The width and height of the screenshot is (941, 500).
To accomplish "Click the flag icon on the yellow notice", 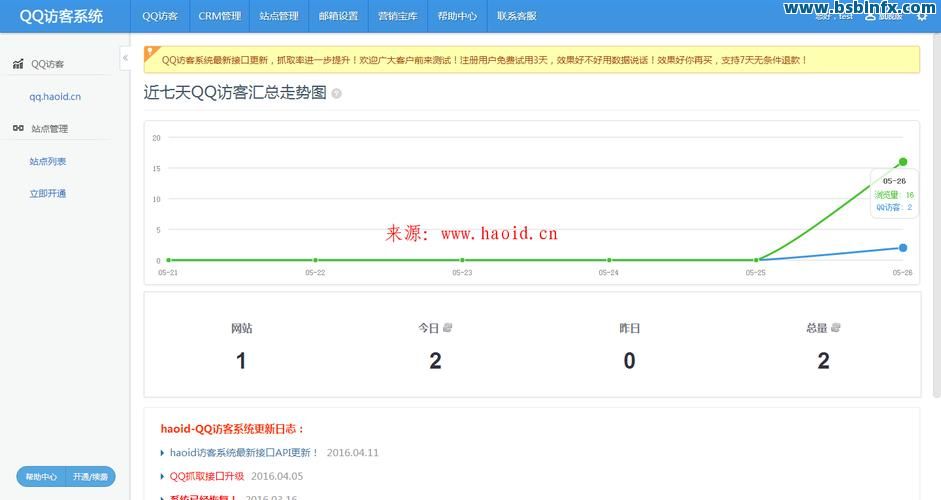I will [x=150, y=52].
